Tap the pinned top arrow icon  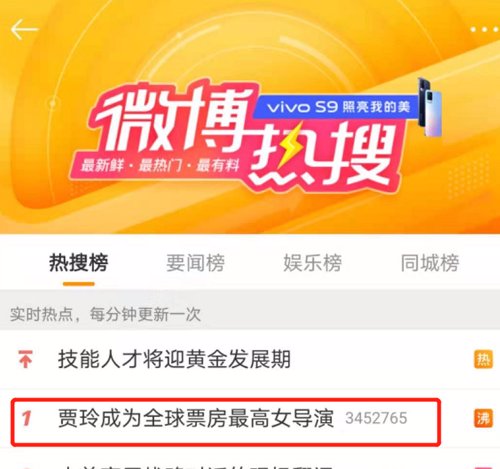click(x=26, y=359)
